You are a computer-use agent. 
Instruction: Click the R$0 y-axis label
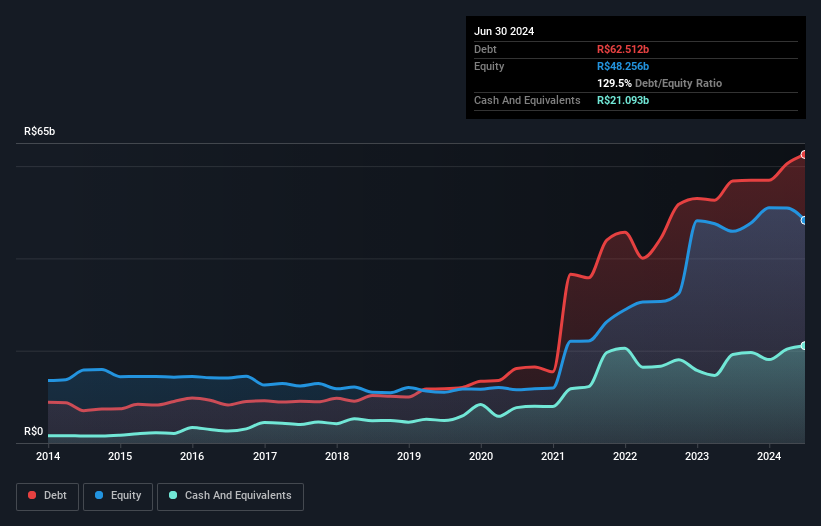coord(34,431)
